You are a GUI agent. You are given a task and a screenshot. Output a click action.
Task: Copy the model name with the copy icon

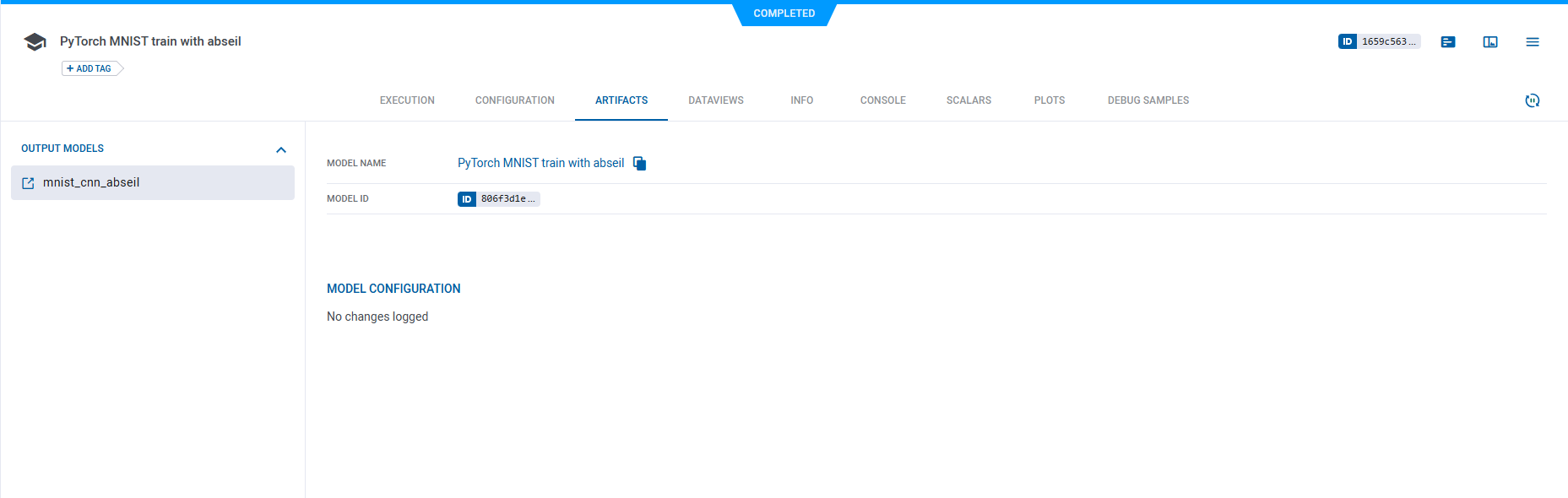(639, 164)
